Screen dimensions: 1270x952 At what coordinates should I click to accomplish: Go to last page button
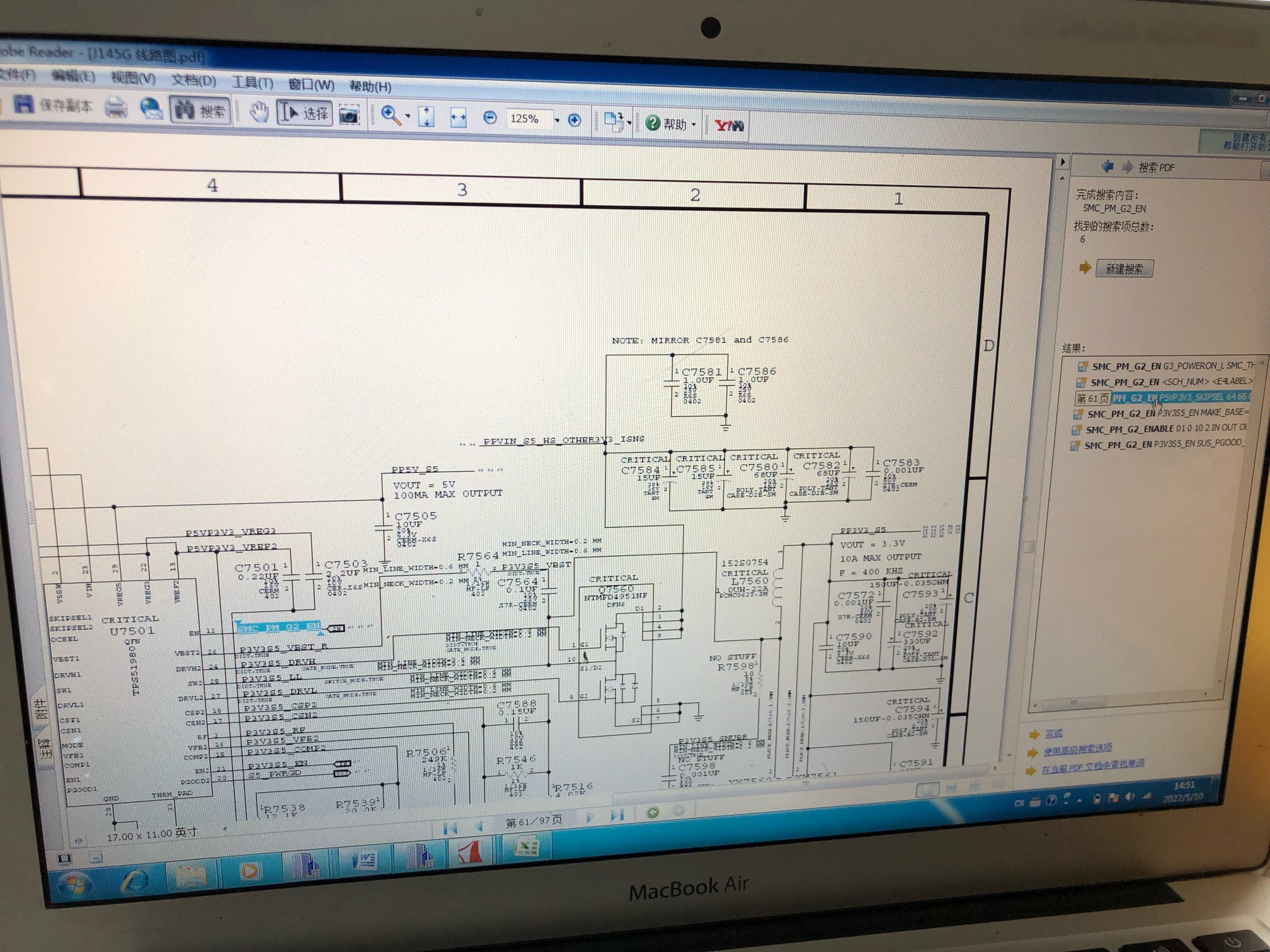pyautogui.click(x=617, y=815)
